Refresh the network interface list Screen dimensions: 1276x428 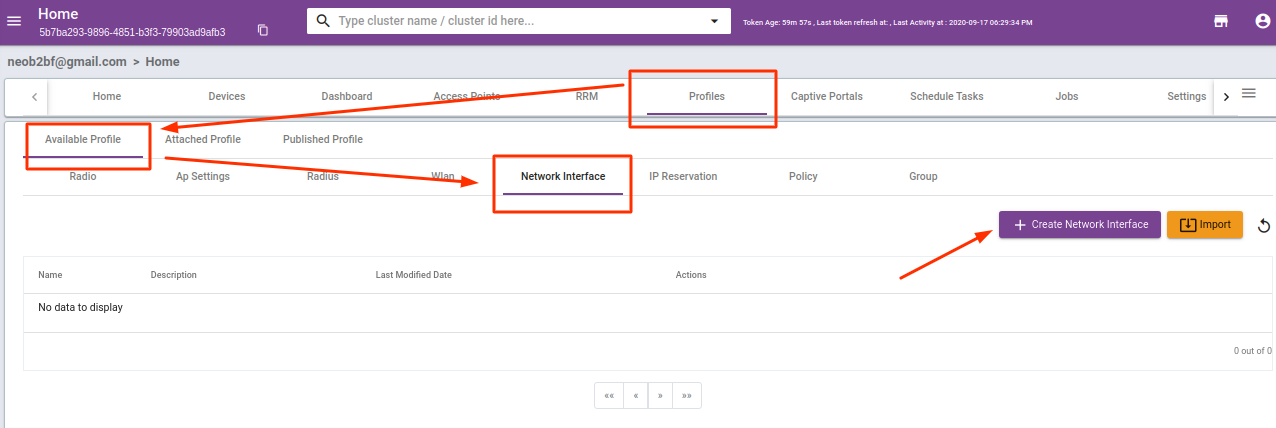(x=1263, y=226)
